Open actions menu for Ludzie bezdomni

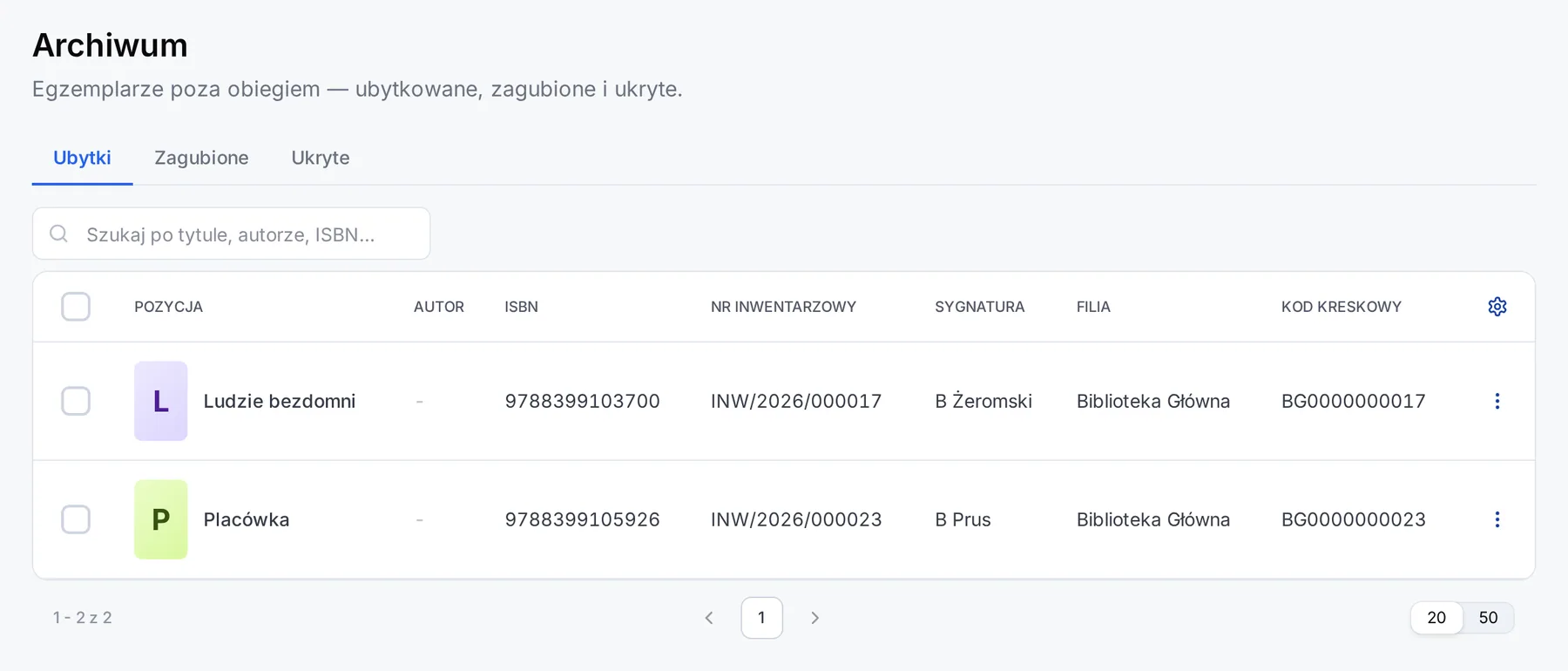click(1497, 401)
